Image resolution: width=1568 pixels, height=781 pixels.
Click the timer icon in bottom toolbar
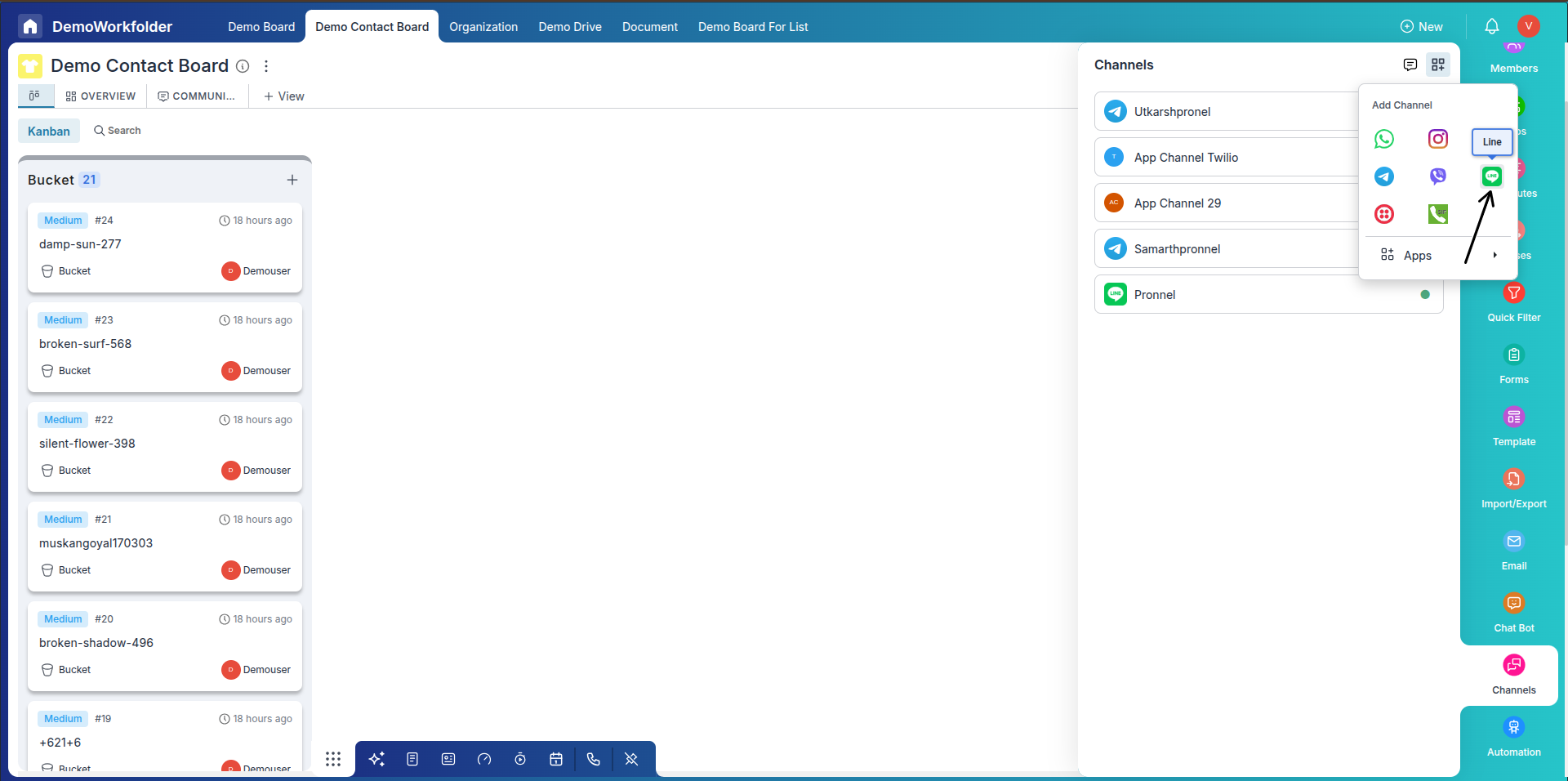point(520,759)
